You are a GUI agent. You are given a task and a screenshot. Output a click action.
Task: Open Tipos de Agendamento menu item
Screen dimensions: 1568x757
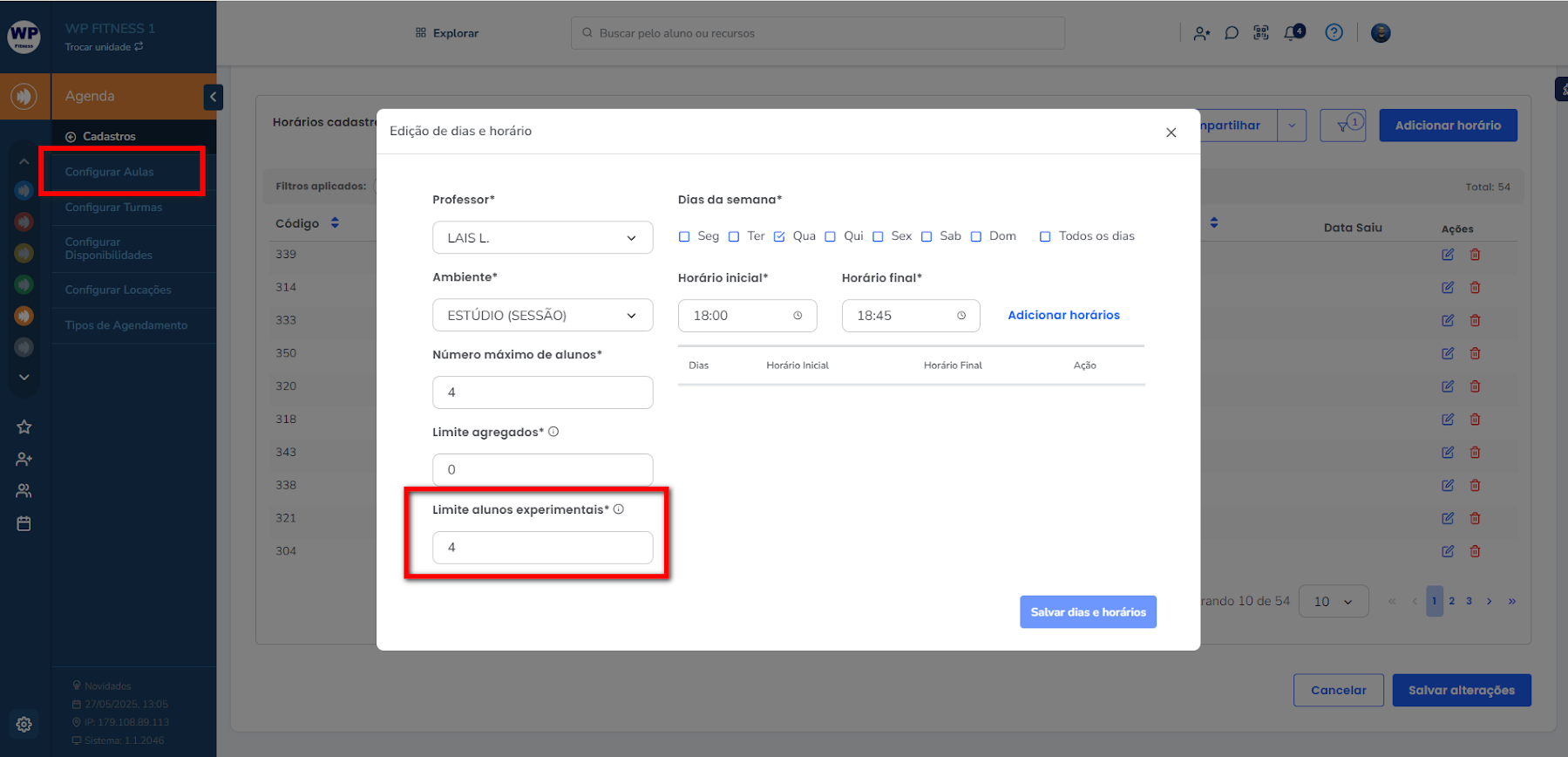[126, 325]
